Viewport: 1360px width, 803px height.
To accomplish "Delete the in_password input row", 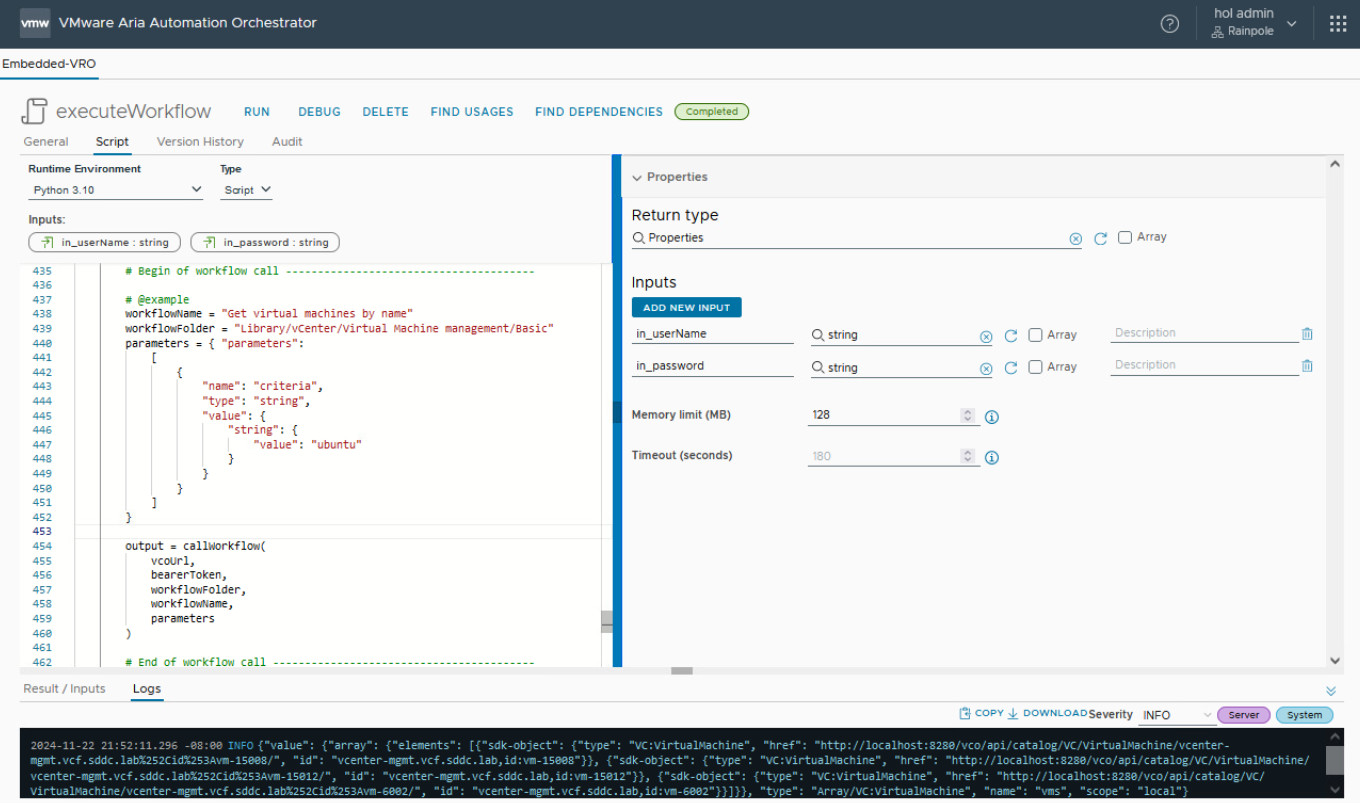I will (1306, 366).
